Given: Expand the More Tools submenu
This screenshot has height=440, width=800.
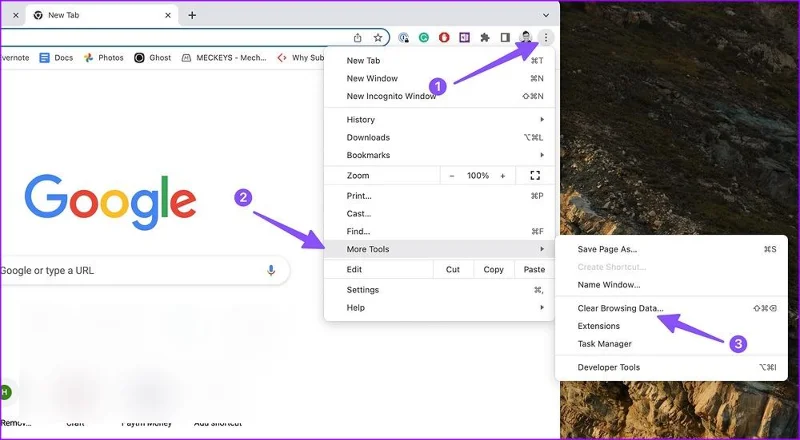Looking at the screenshot, I should (x=439, y=249).
